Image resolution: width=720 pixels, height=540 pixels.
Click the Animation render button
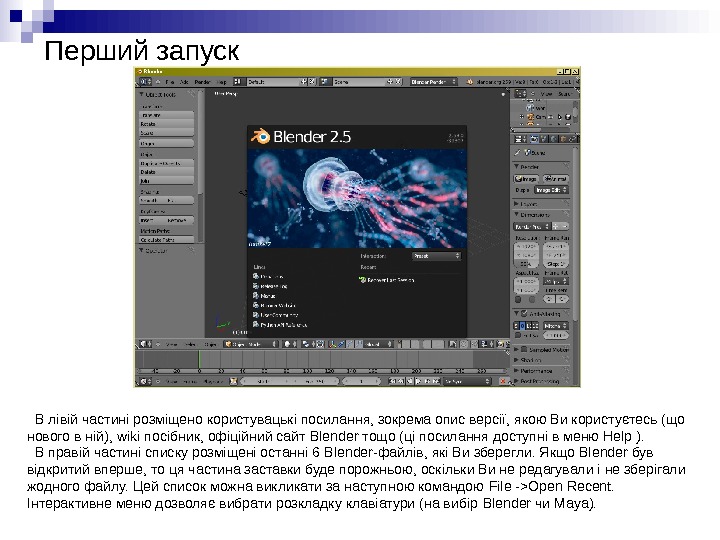[555, 179]
